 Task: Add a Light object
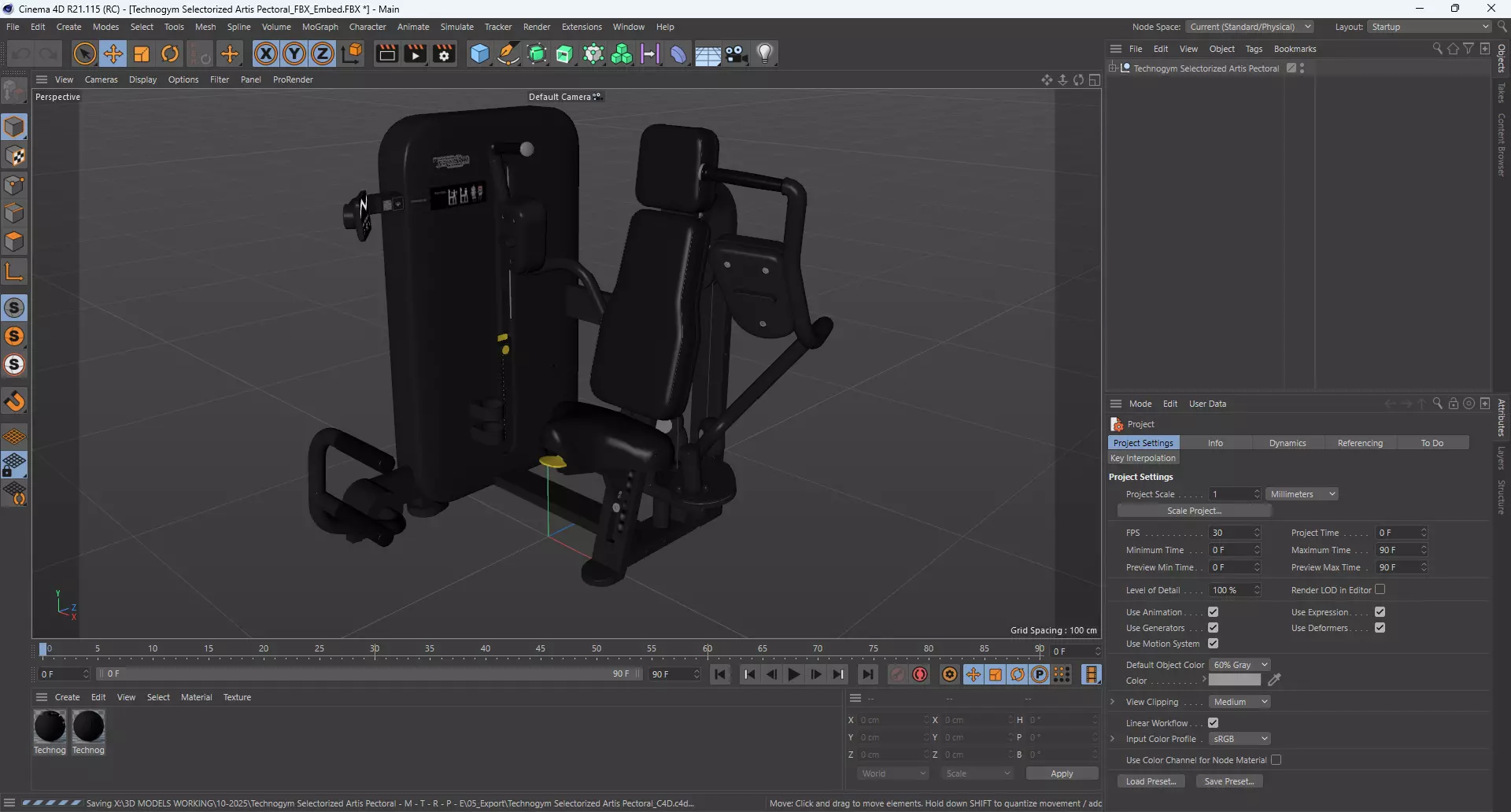click(765, 54)
